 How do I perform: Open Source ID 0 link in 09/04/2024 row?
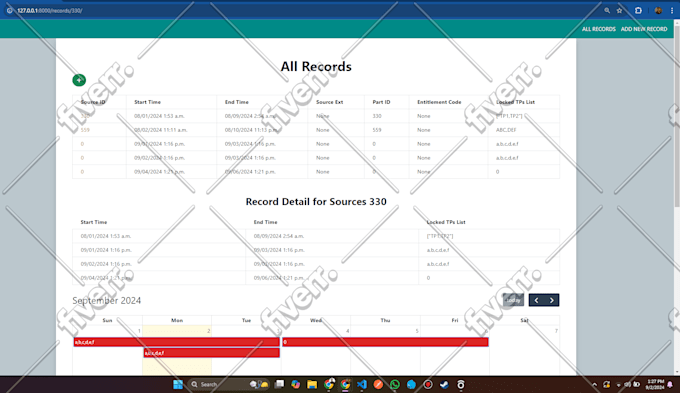[x=82, y=172]
